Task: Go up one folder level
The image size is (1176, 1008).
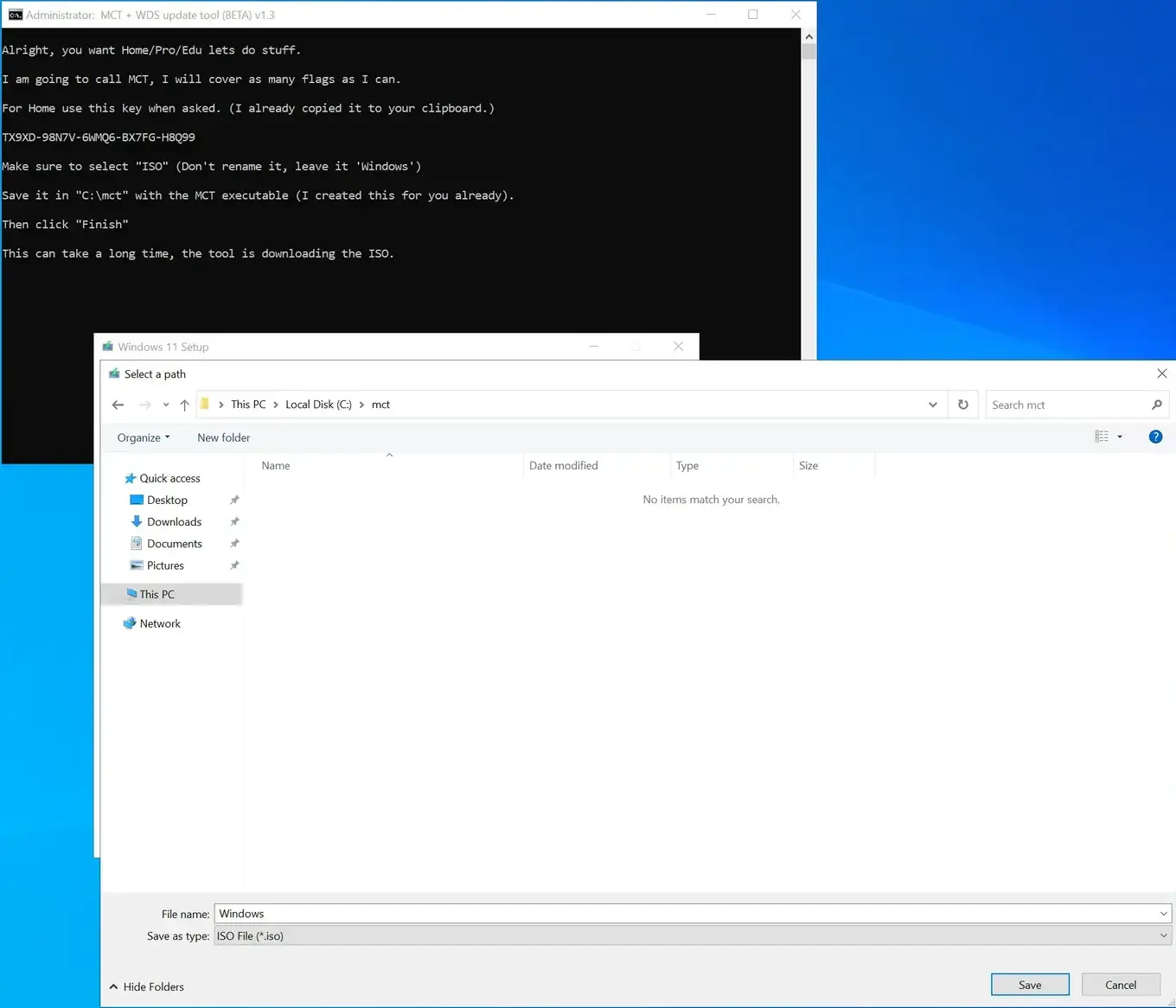Action: pos(184,405)
